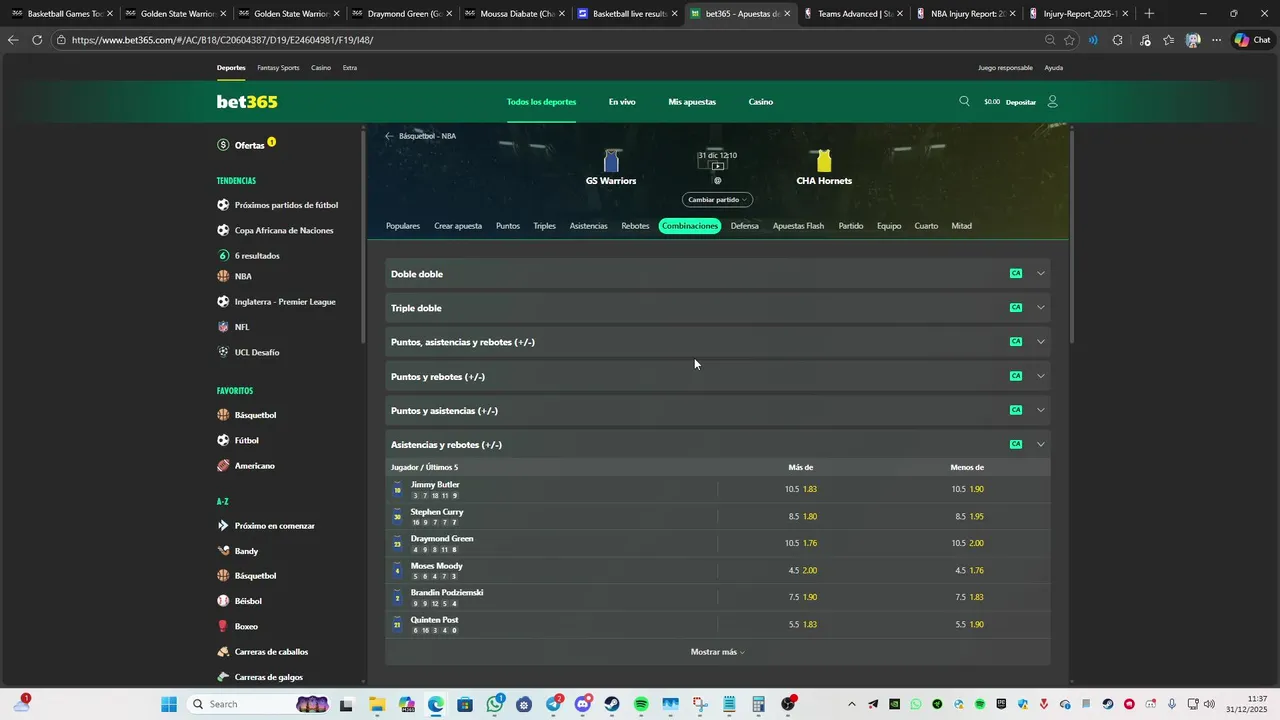Switch to the Triples tab
The image size is (1280, 720).
(x=544, y=226)
